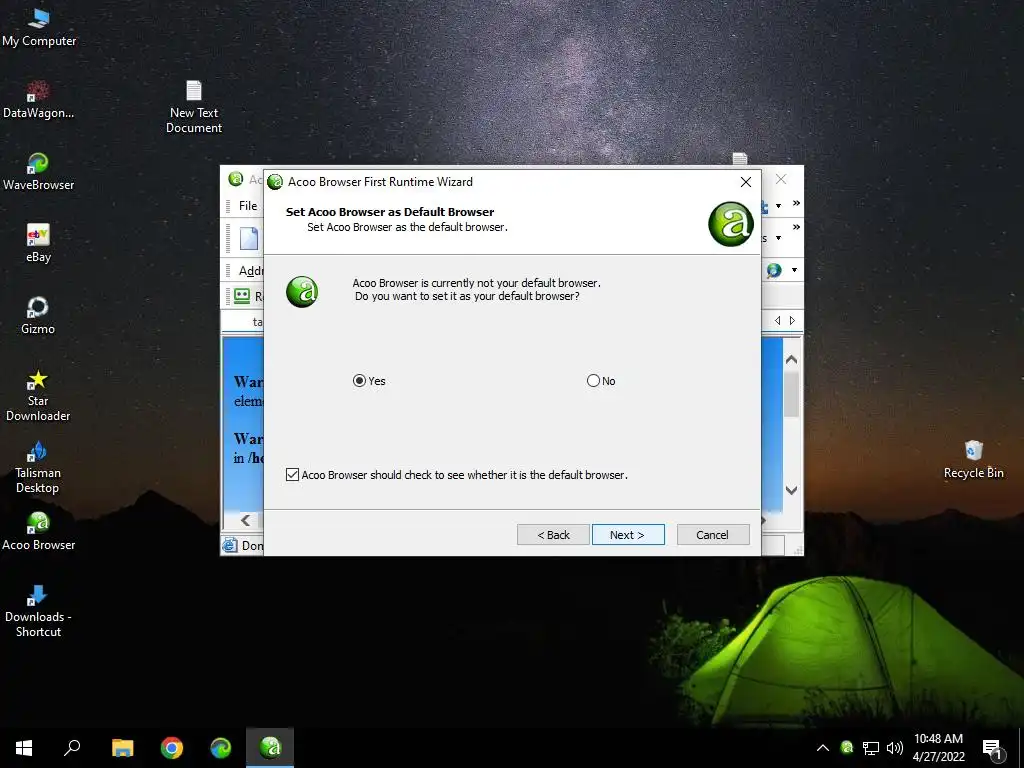This screenshot has height=768, width=1024.
Task: Expand the menu bar overflow chevron
Action: coord(796,203)
